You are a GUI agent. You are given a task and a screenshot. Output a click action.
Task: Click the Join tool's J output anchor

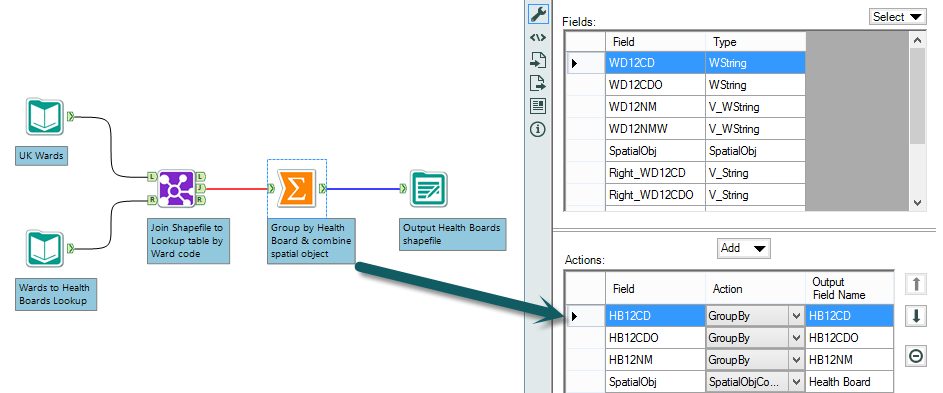point(200,188)
